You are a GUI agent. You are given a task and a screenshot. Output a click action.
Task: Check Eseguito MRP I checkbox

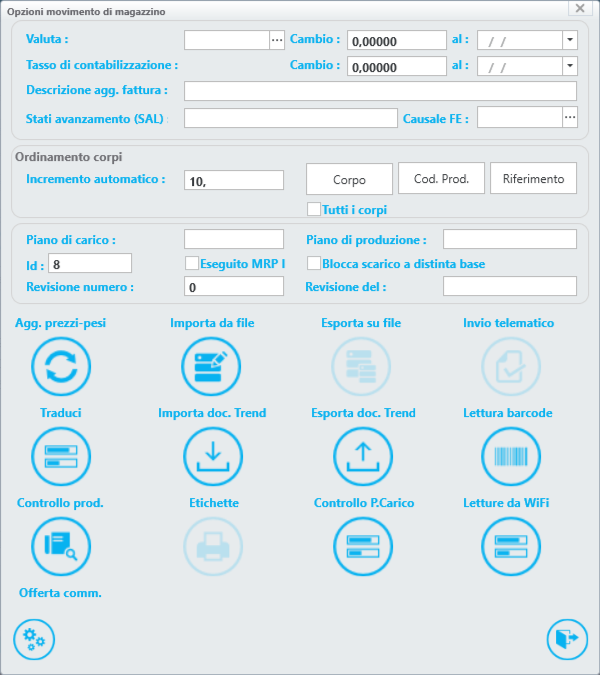click(x=192, y=264)
